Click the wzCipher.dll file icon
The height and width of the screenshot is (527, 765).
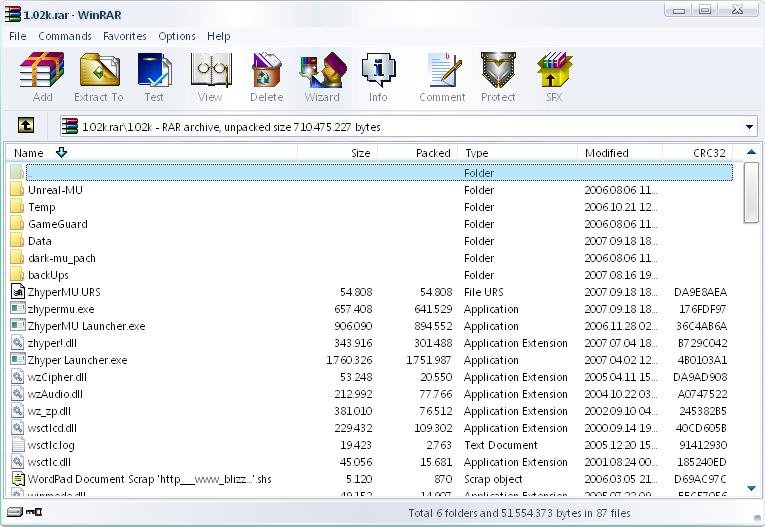tap(18, 377)
